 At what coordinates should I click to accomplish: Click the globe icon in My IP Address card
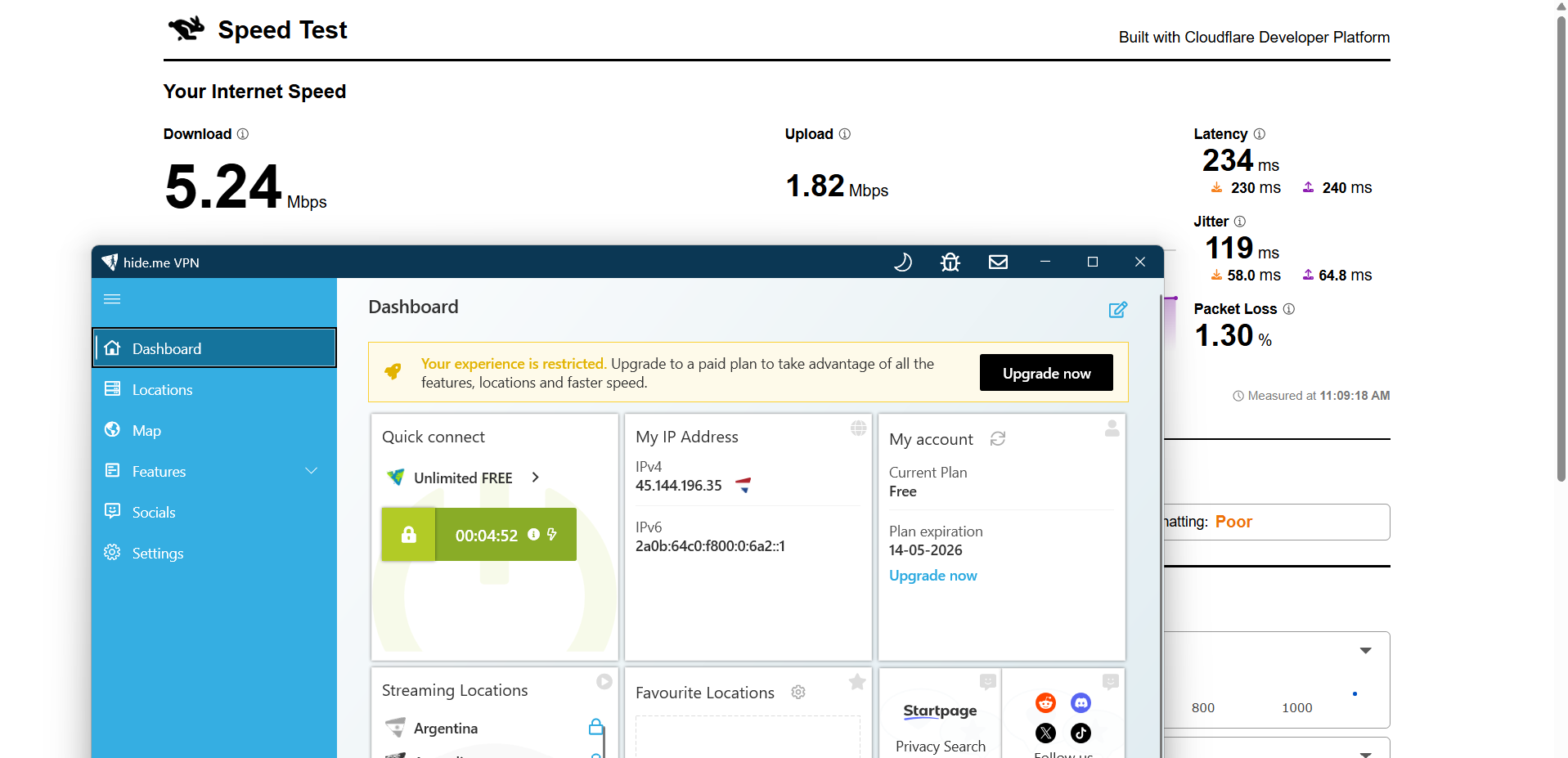[x=858, y=428]
